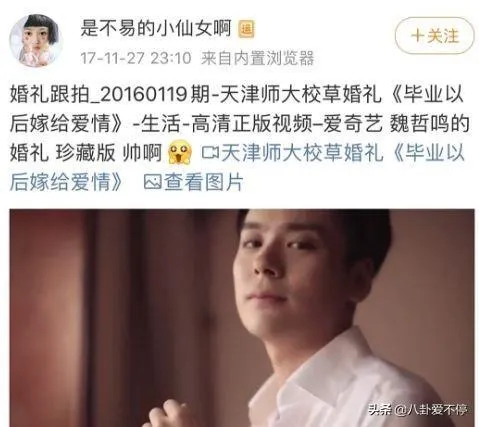The width and height of the screenshot is (479, 427).
Task: Open the photo of the man in a white shirt
Action: click(x=242, y=318)
